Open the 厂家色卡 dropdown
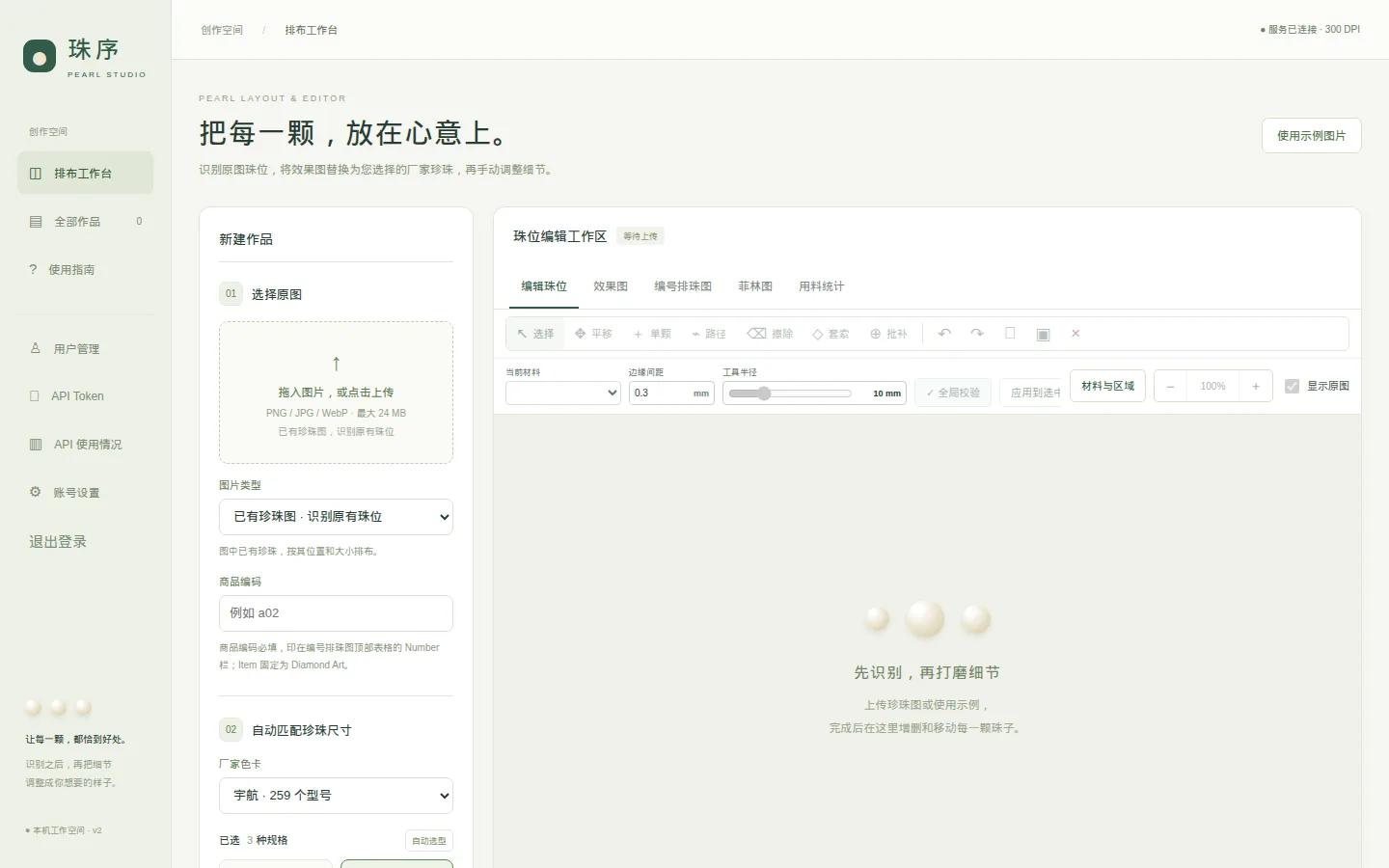The image size is (1389, 868). click(x=336, y=796)
